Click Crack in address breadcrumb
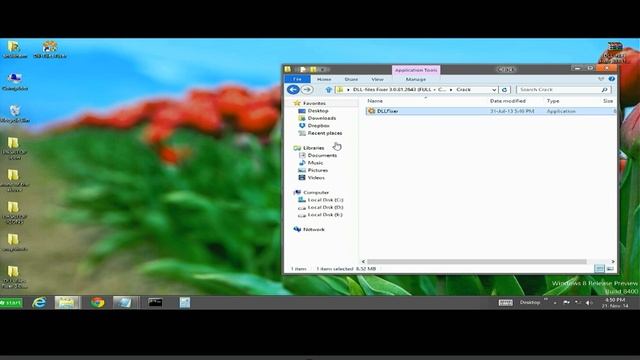The image size is (640, 360). point(463,89)
